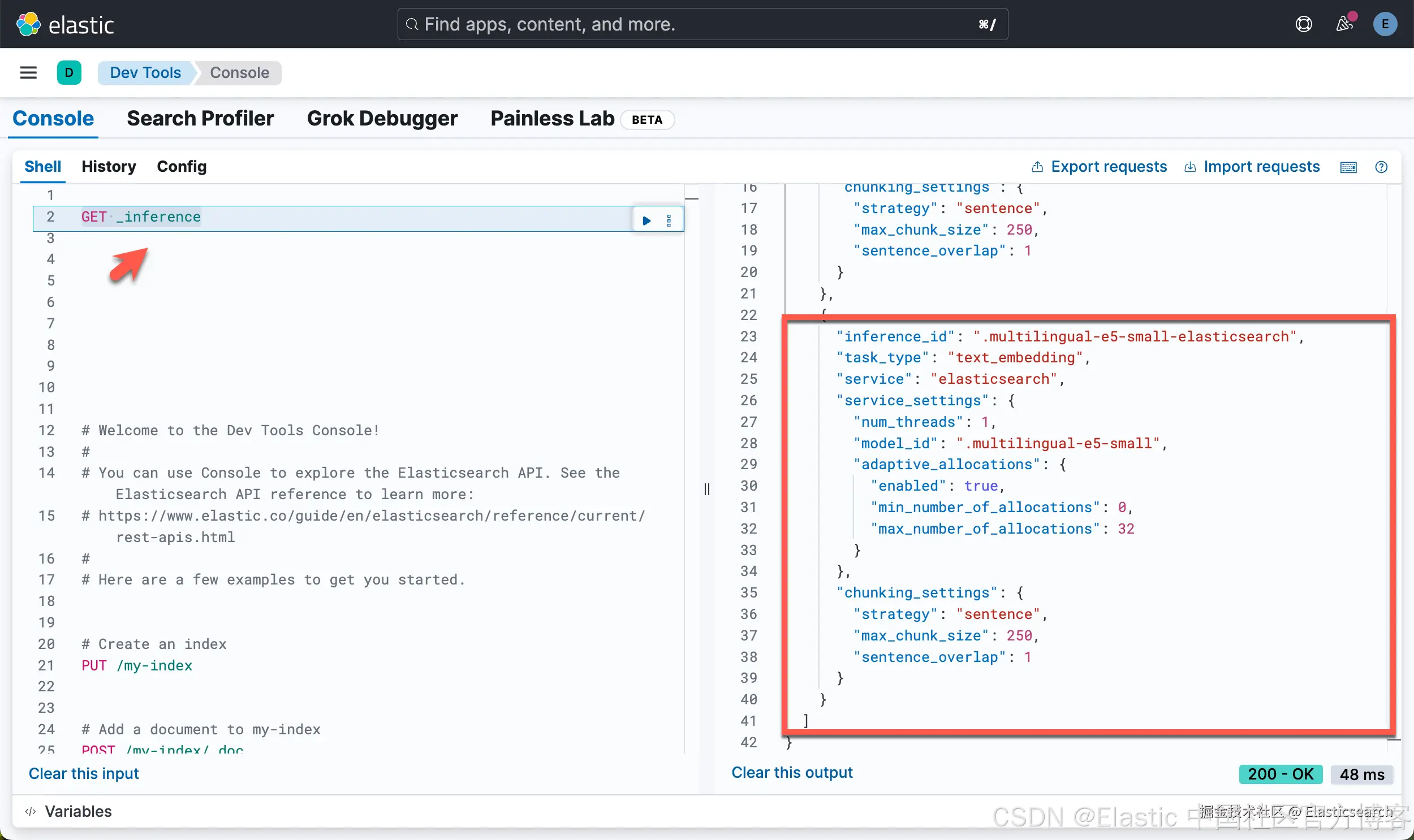Show keyboard shortcuts icon

(x=1348, y=167)
